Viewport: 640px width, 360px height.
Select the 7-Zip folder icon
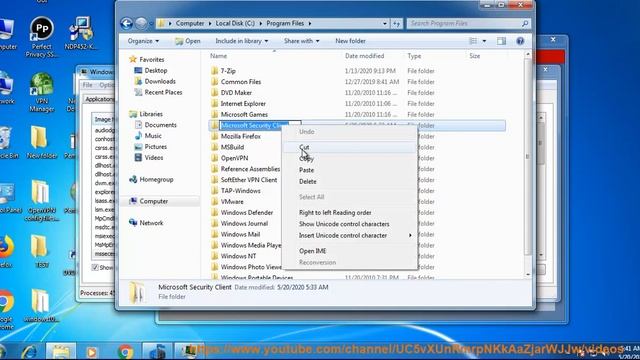click(x=215, y=71)
